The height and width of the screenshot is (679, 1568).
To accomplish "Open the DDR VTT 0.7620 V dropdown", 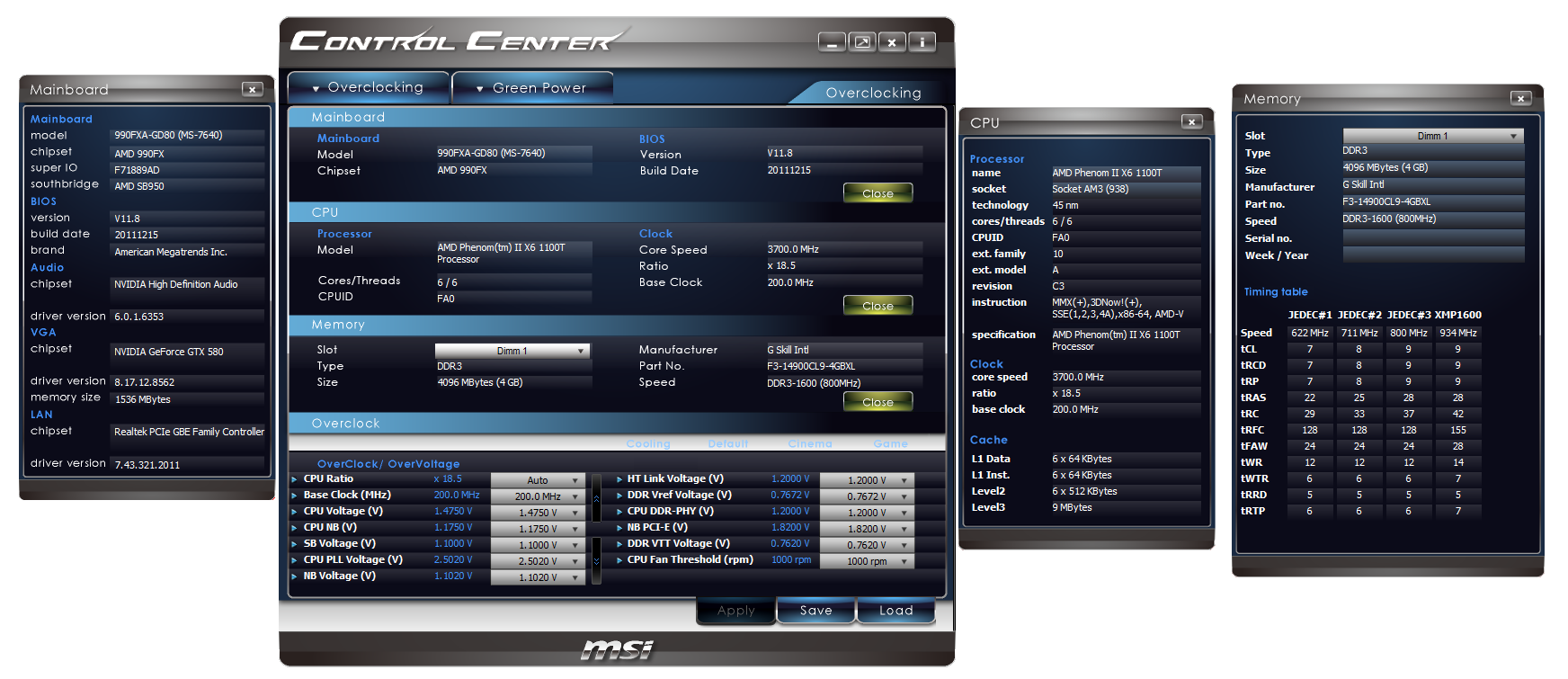I will pos(868,545).
